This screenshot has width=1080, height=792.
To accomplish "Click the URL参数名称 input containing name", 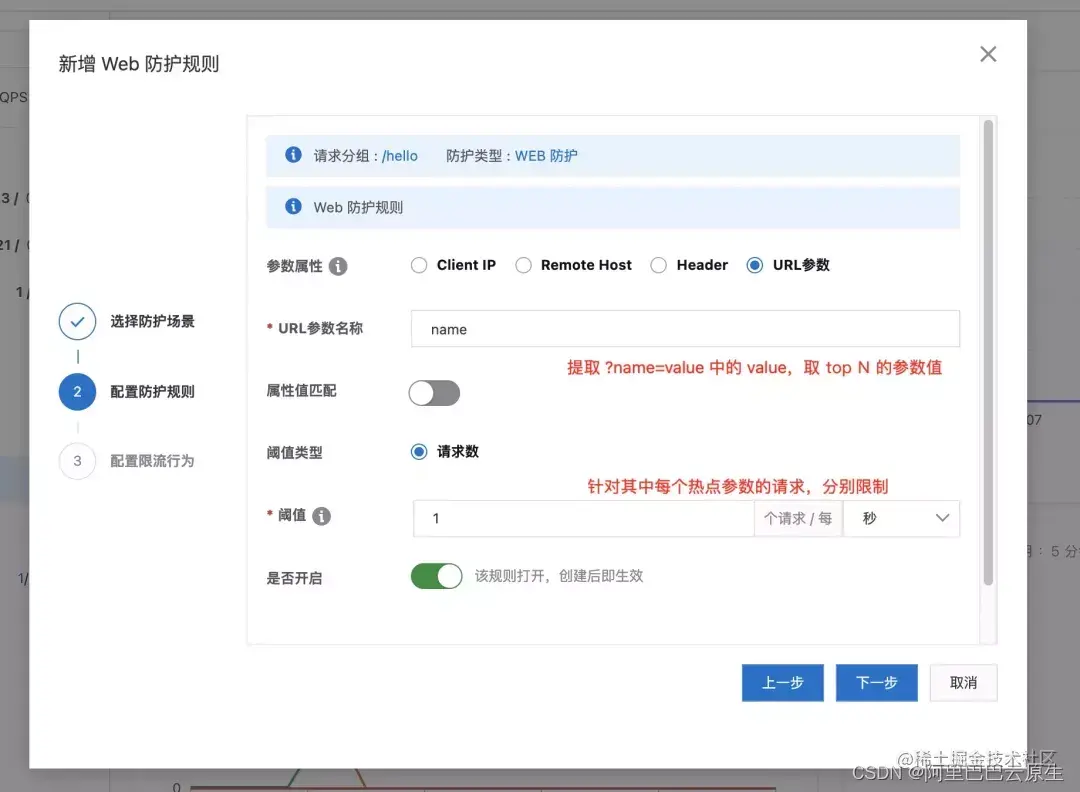I will pos(685,328).
